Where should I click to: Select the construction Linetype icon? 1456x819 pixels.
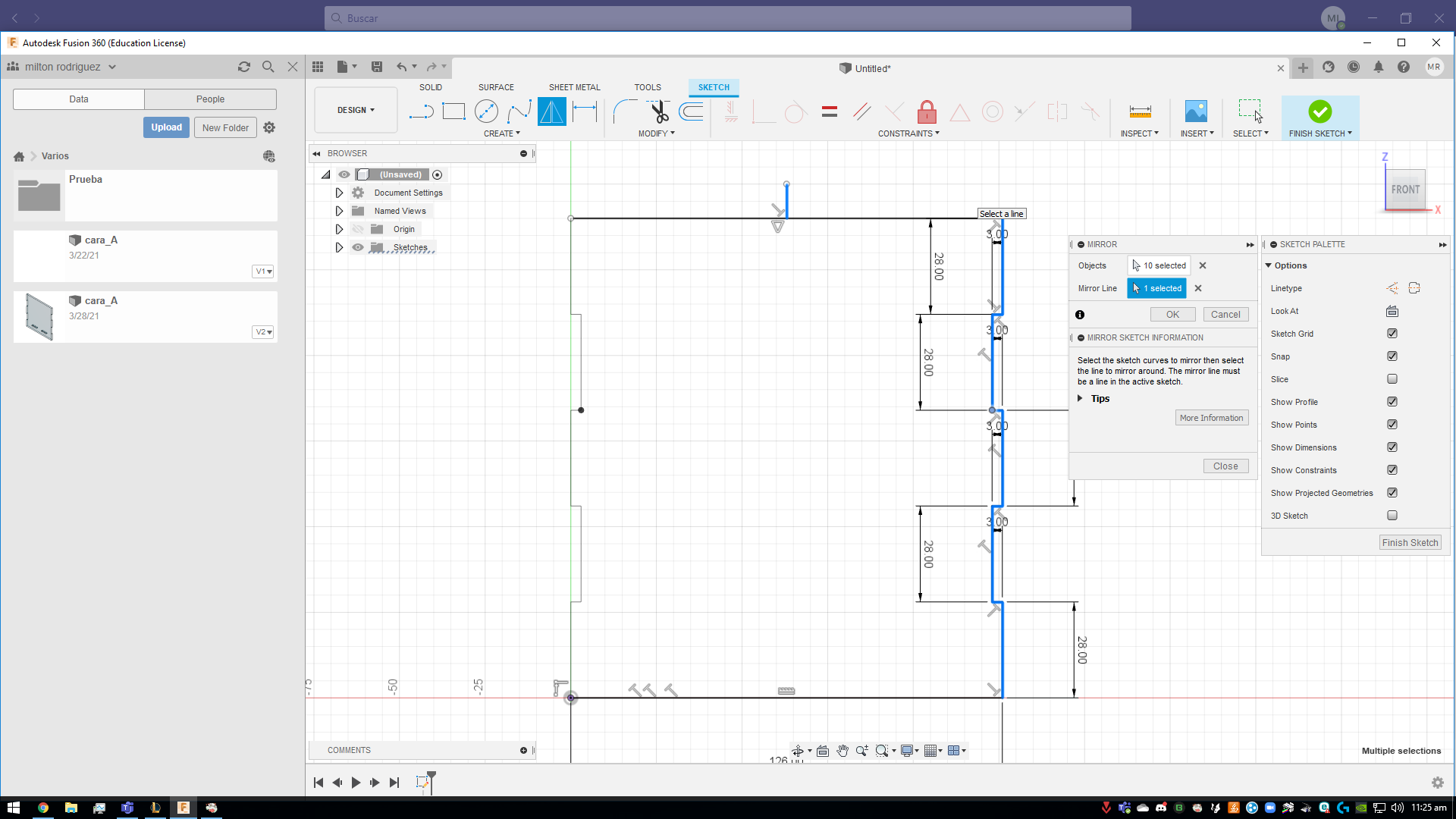1392,288
